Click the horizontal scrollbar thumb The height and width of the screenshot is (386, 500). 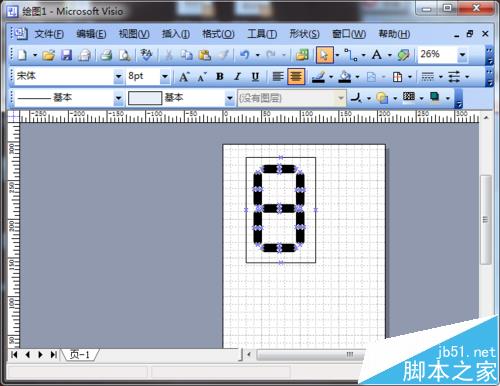pos(310,355)
